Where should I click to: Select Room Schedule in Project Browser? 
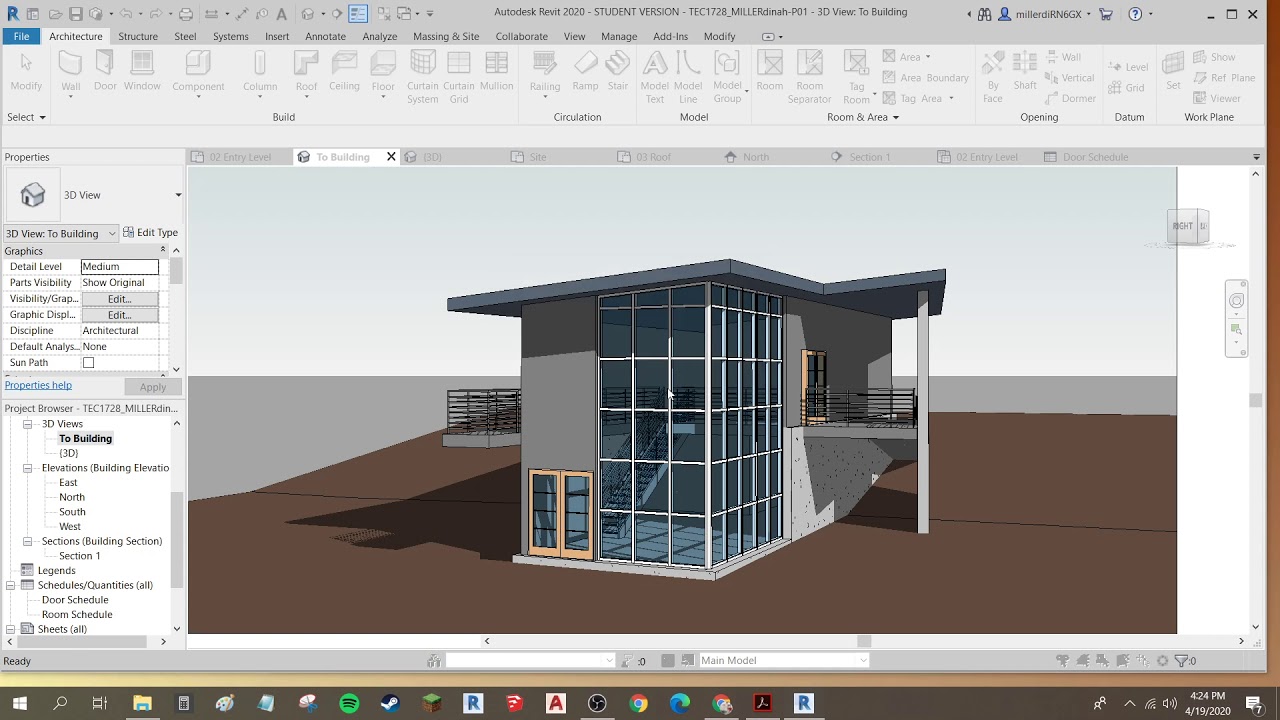tap(77, 615)
